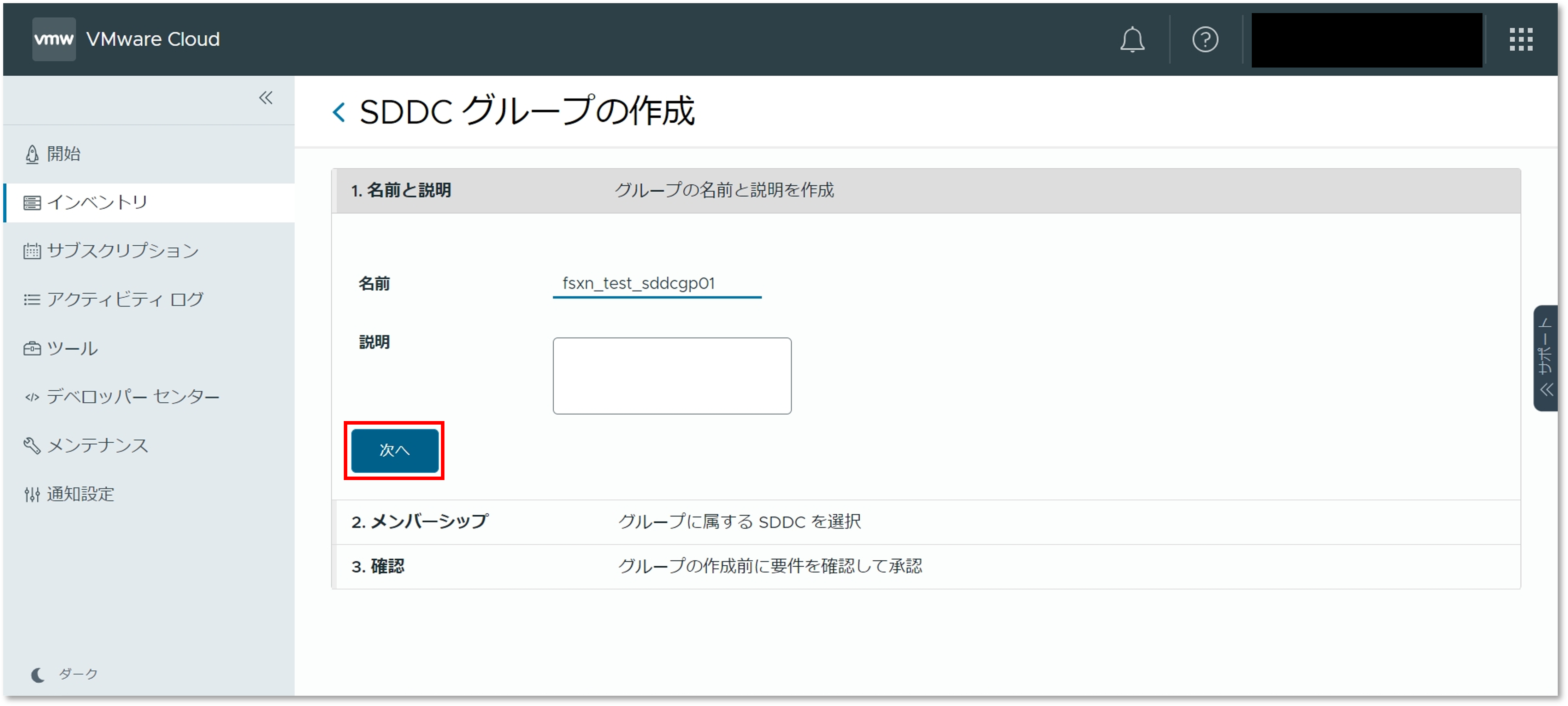Click the sliders icon for 通知設定
The height and width of the screenshot is (706, 1568).
point(32,495)
